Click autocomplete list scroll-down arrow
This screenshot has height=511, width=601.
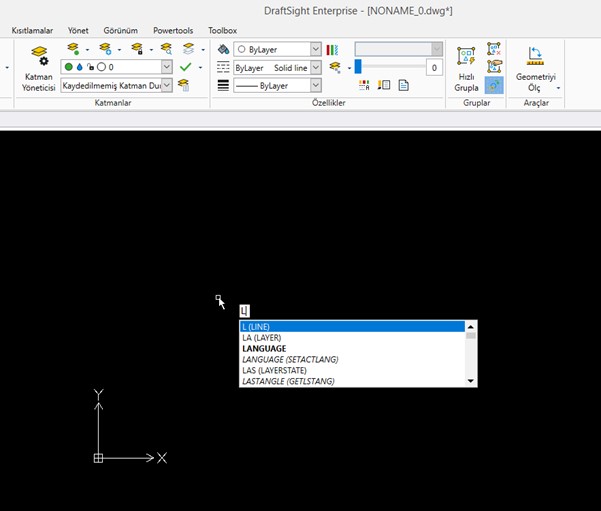(x=471, y=381)
